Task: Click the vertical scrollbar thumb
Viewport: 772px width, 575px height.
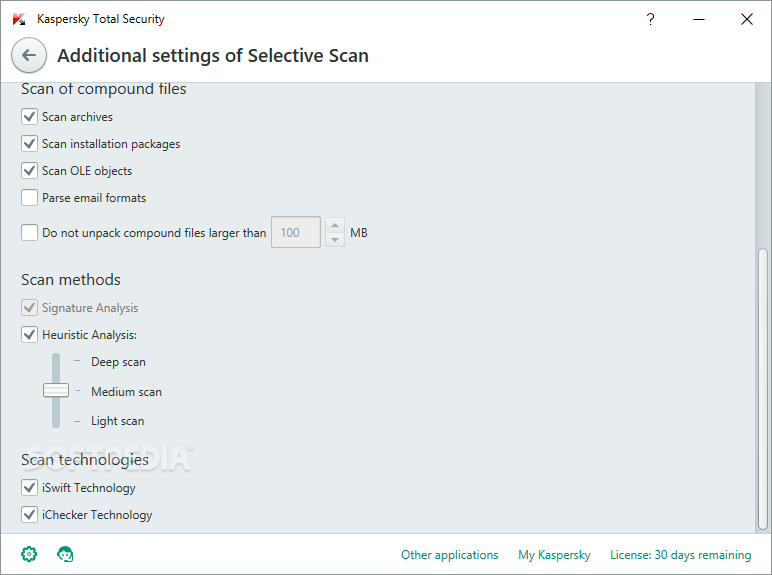Action: click(x=763, y=389)
